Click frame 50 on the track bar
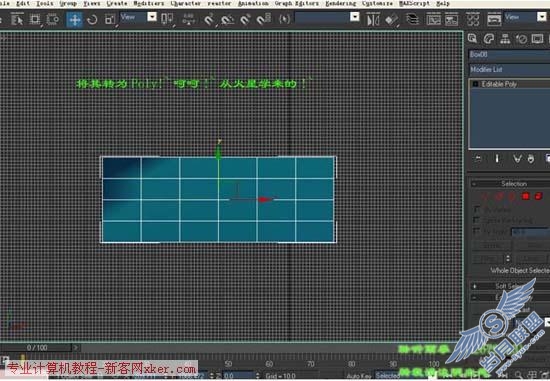Viewport: 550px width, 381px height. (228, 364)
